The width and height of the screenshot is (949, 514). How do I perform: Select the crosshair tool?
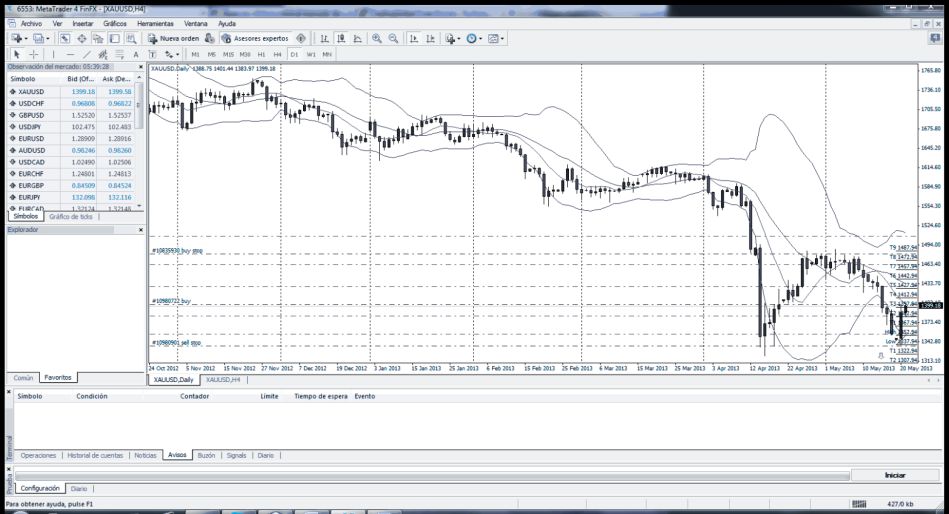(x=34, y=54)
